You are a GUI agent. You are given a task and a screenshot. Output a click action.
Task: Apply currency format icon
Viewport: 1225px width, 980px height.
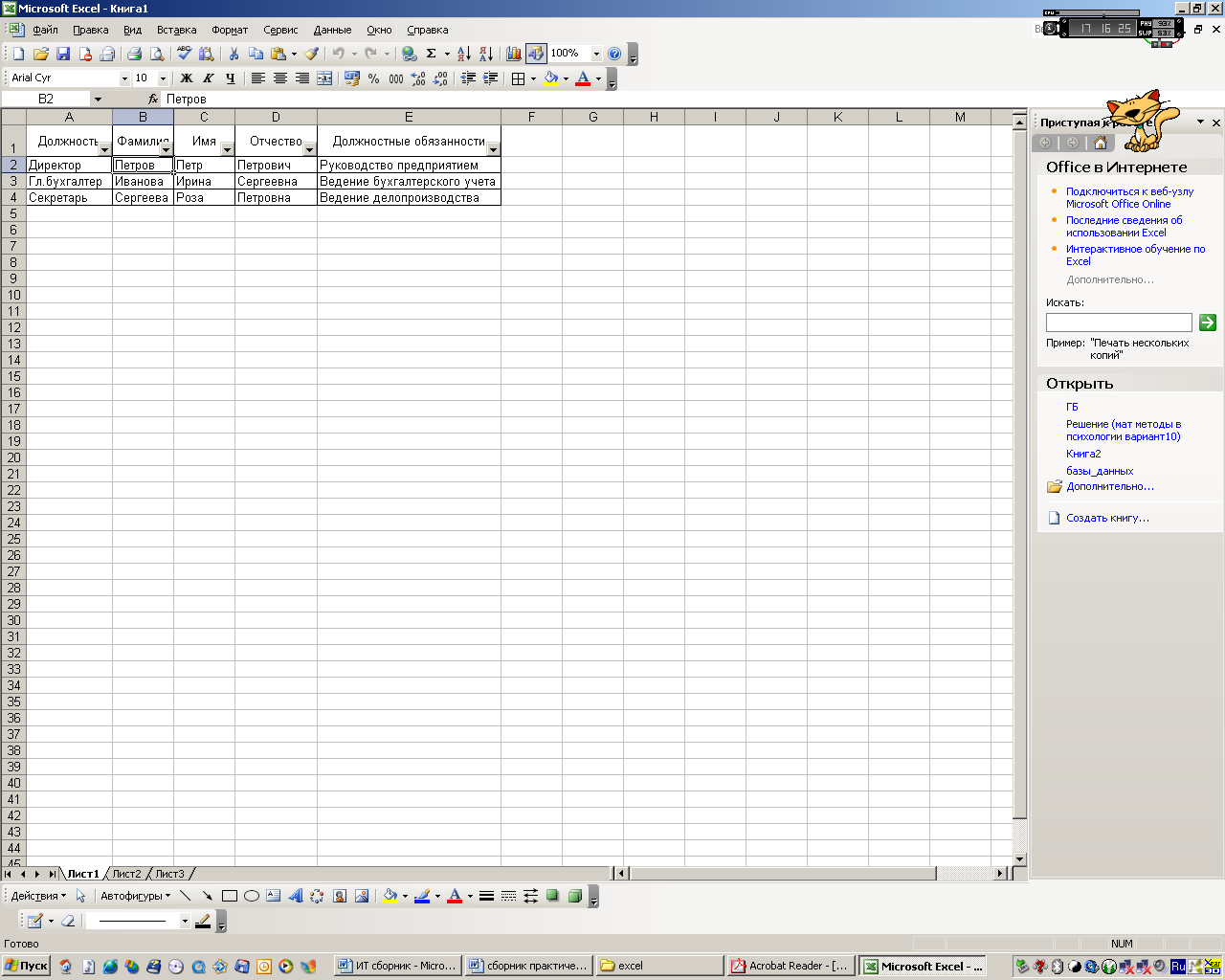[352, 78]
